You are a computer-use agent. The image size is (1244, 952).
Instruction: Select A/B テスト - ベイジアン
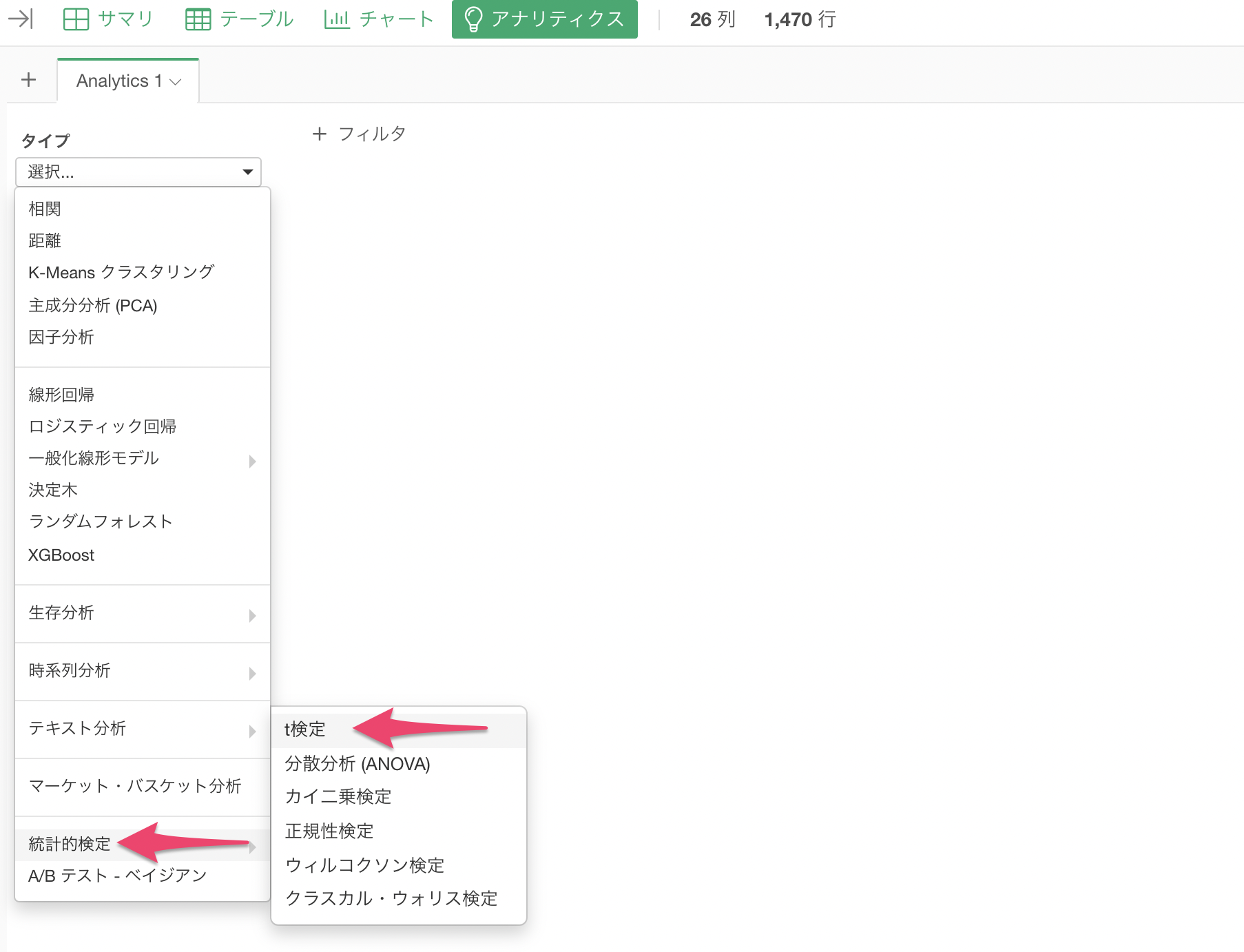coord(143,876)
